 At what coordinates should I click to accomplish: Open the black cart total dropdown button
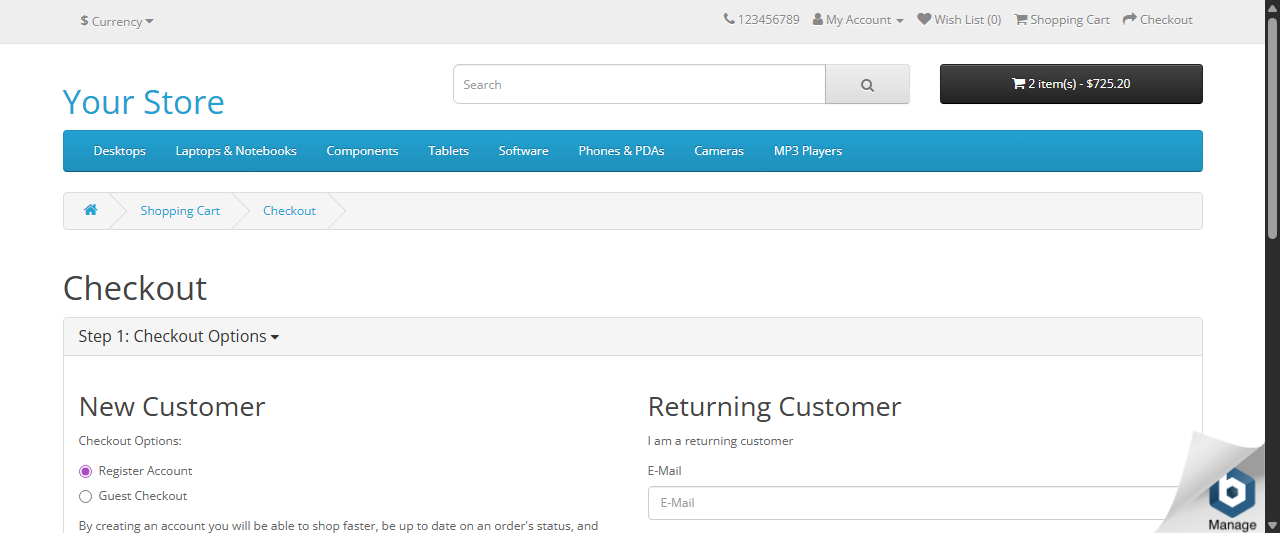[x=1070, y=84]
